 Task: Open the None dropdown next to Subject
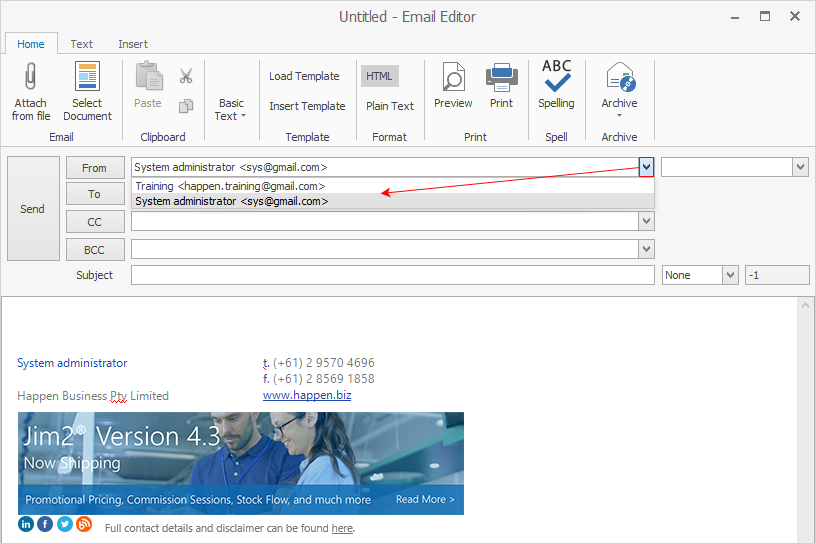[x=730, y=275]
